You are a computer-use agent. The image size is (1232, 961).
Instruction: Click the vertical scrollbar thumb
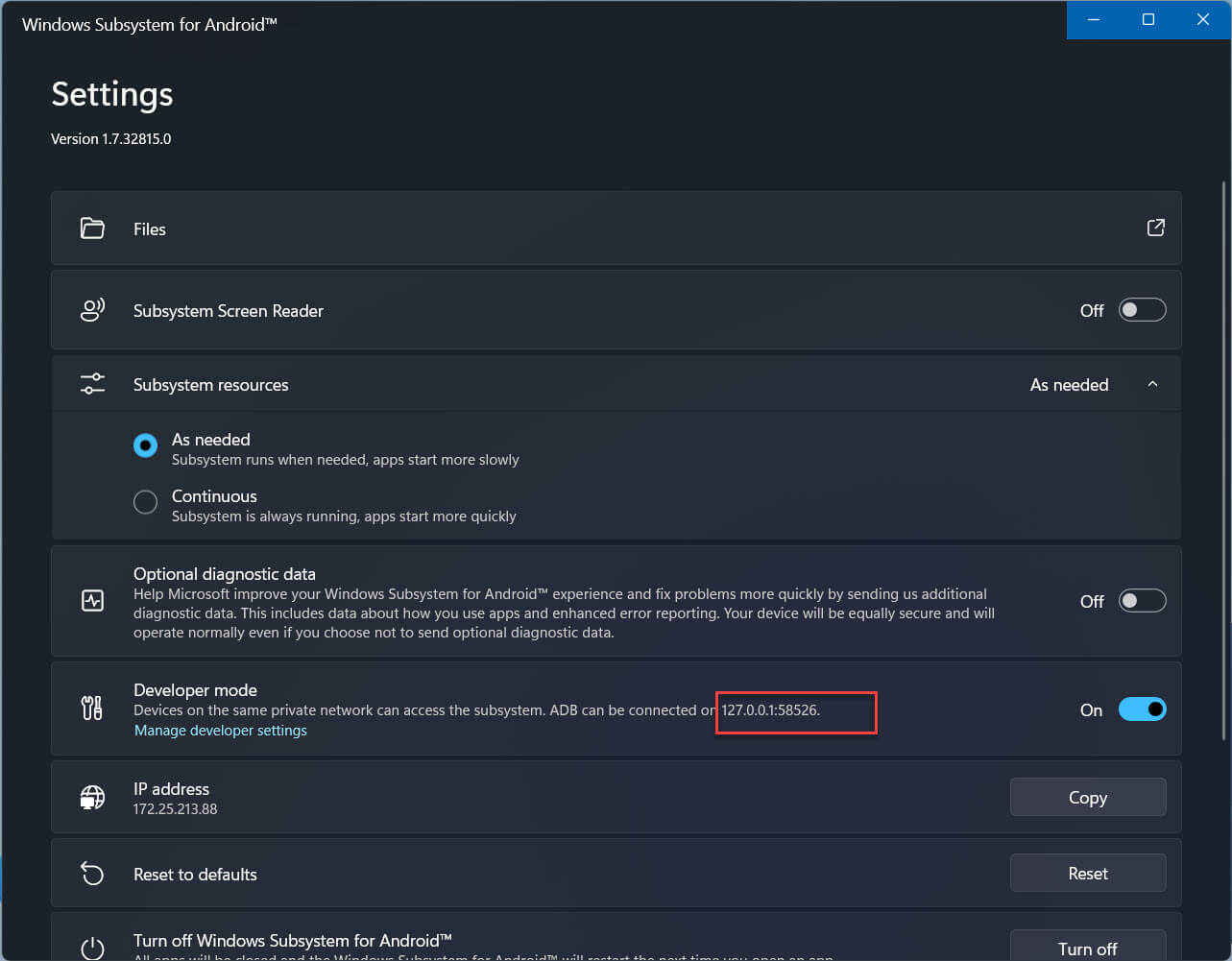[x=1223, y=461]
